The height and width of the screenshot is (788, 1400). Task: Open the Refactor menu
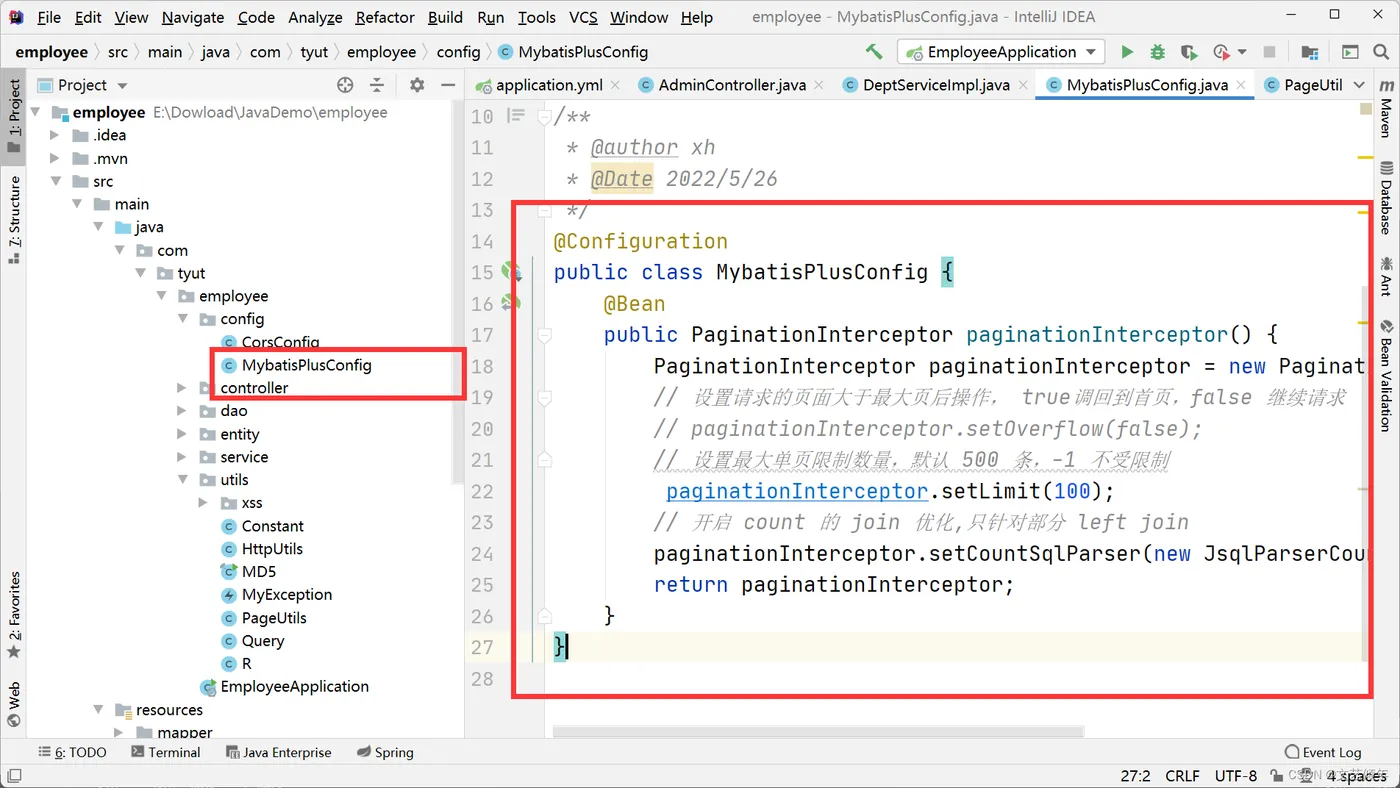pyautogui.click(x=385, y=17)
